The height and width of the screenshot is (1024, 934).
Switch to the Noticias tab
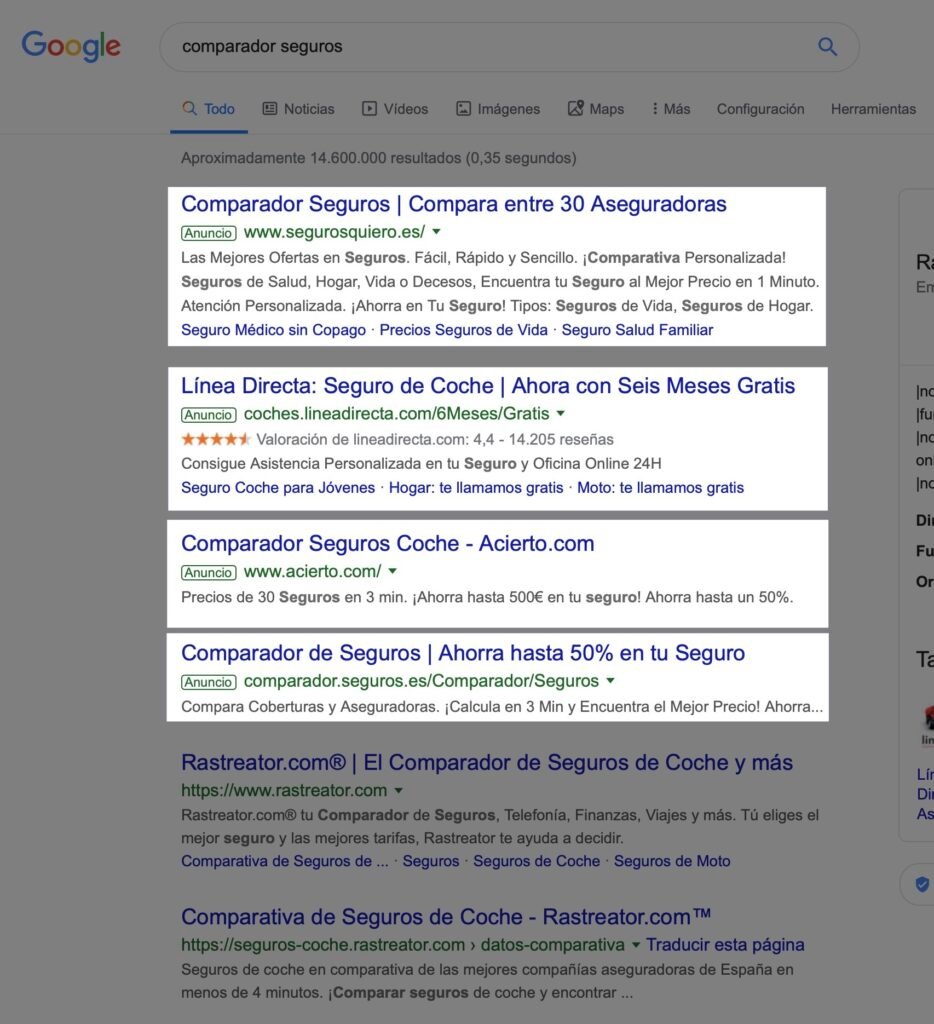pos(298,109)
